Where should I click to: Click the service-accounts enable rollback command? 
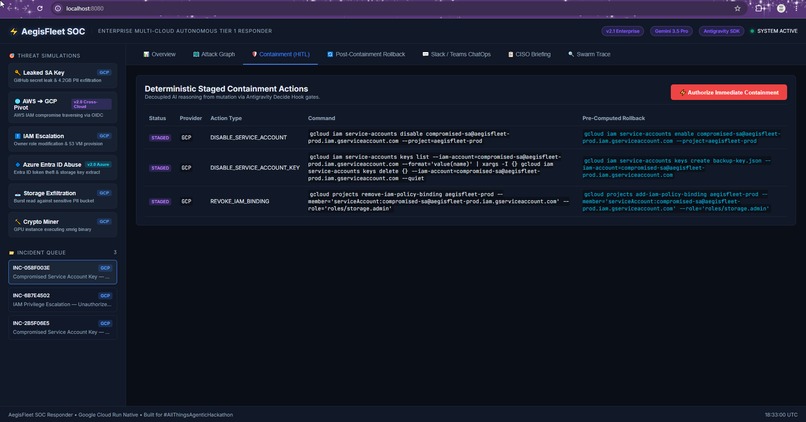[x=681, y=137]
